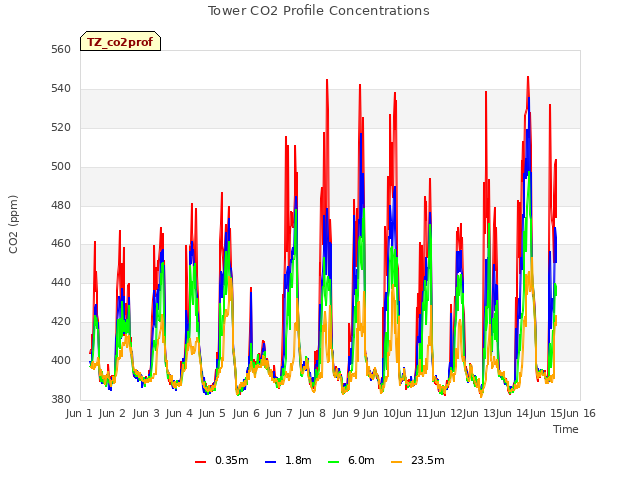The image size is (640, 480).
Task: Click the Jun 8 x-axis tick label
Action: [x=312, y=413]
